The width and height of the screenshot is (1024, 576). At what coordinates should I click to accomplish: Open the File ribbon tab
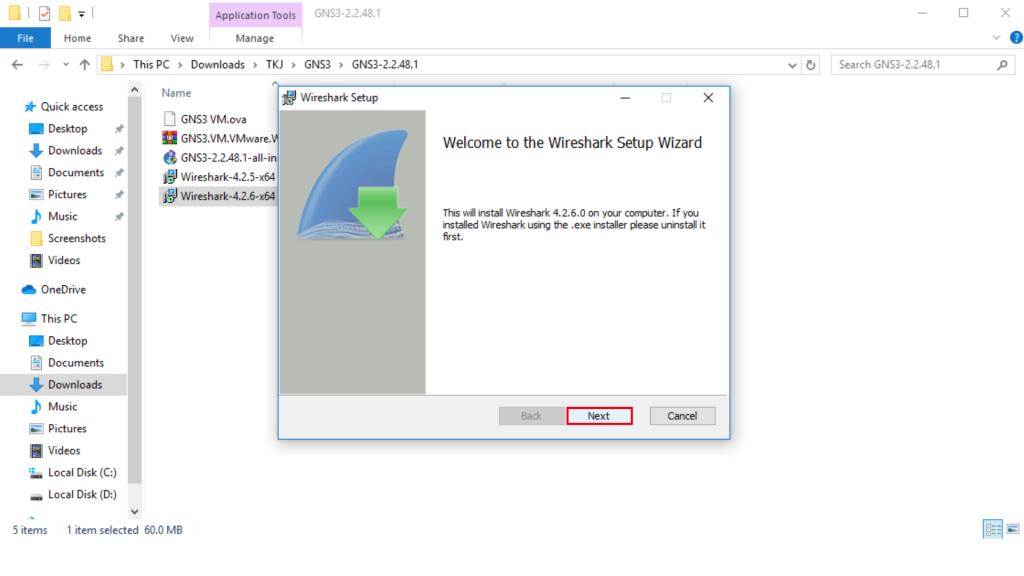25,38
